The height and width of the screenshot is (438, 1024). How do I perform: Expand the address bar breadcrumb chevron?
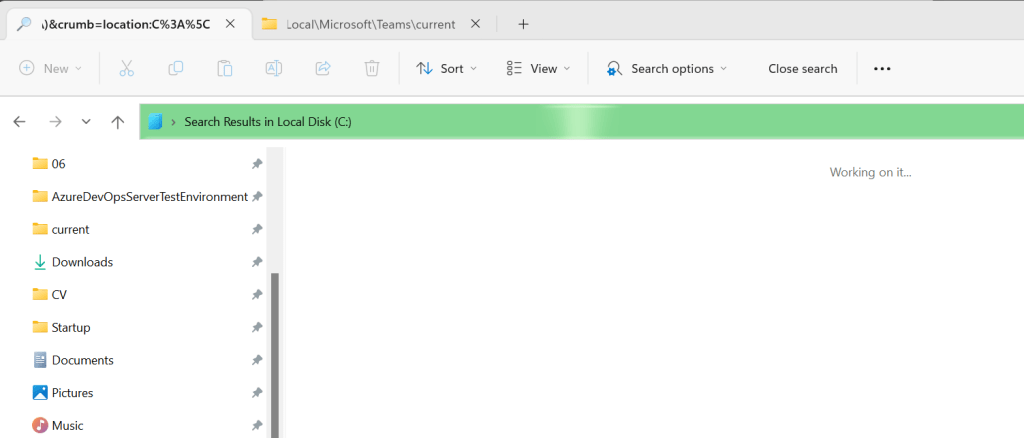coord(173,121)
